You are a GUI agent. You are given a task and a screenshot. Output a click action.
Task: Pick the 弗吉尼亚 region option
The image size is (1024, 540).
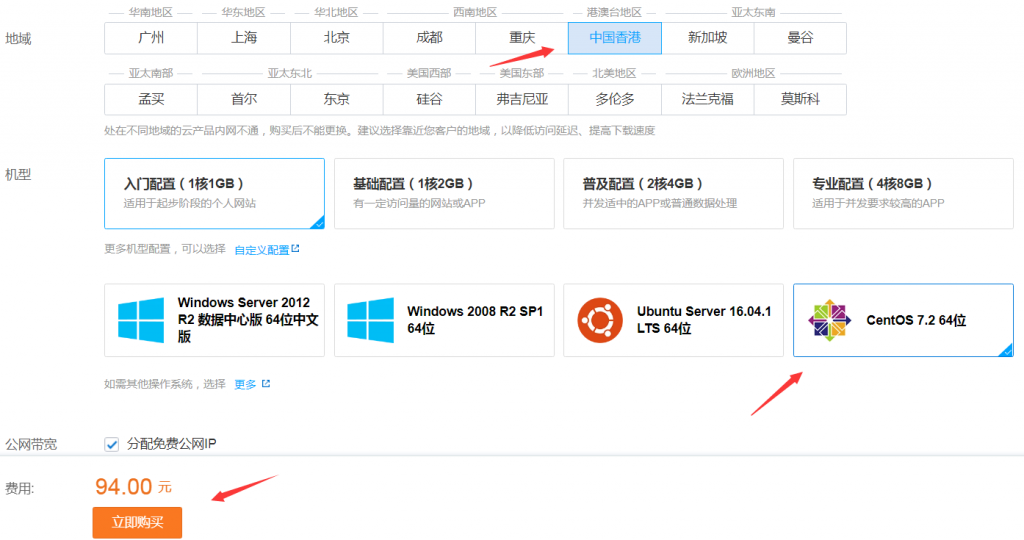(522, 99)
